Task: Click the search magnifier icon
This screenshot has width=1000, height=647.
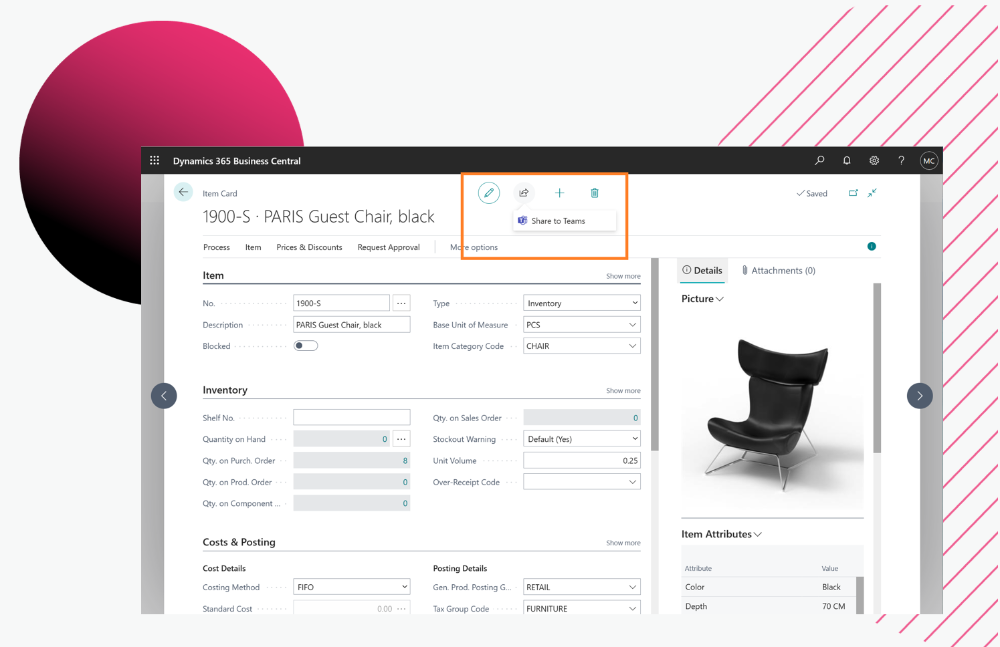Action: pos(820,161)
